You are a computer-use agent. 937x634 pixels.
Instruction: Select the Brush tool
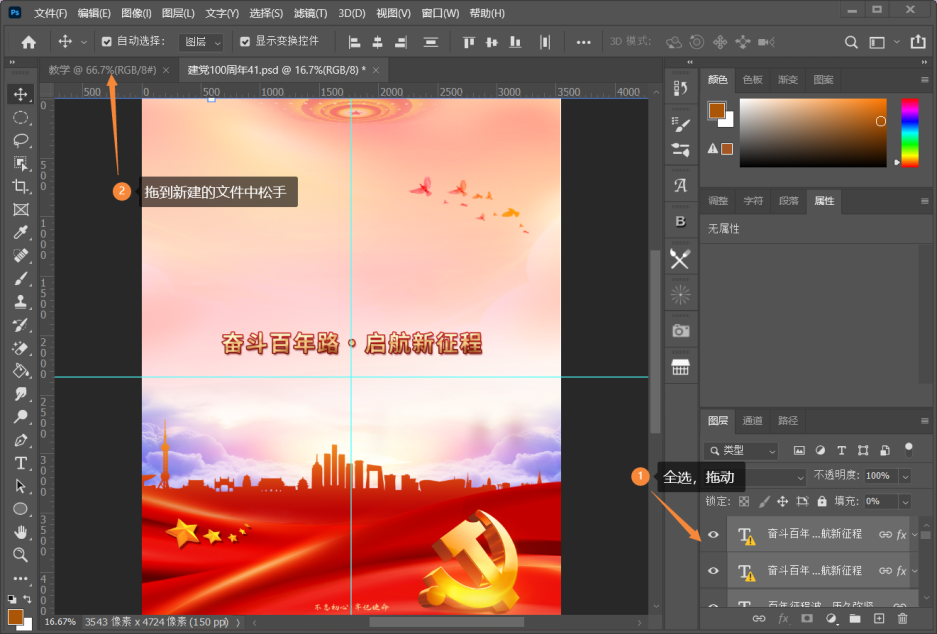click(20, 278)
